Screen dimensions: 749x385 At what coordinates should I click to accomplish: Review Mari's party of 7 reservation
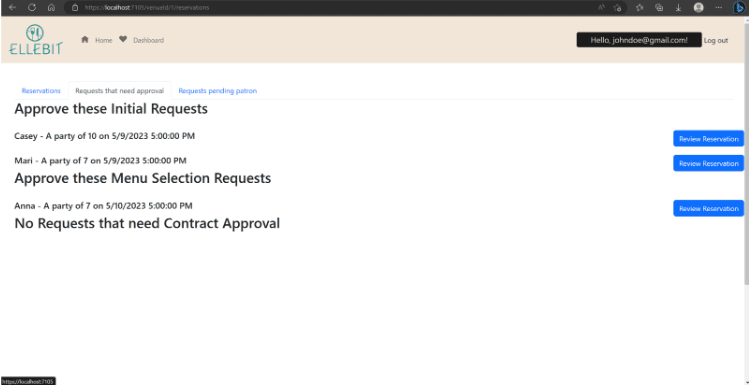[x=708, y=163]
